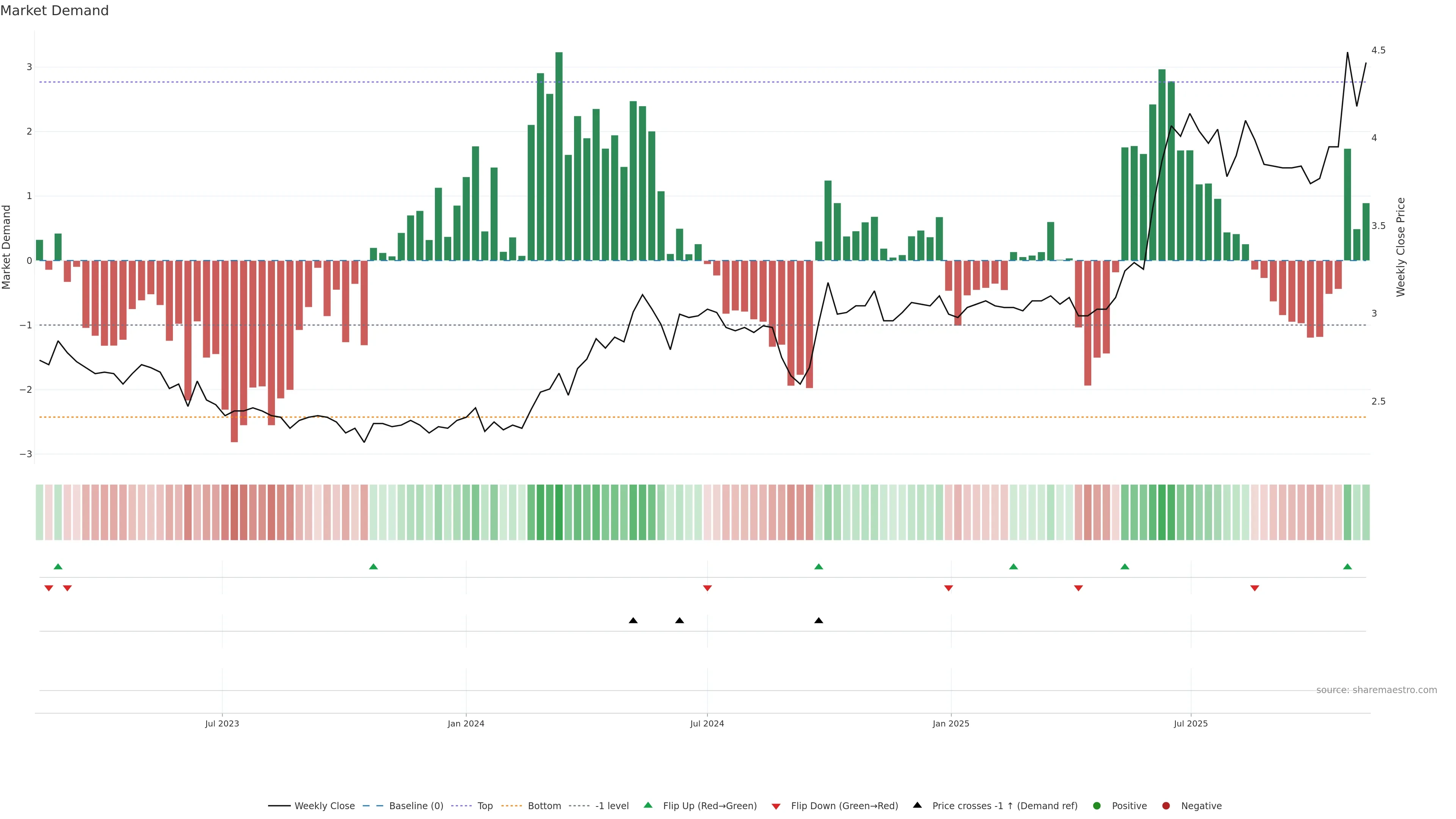Screen dimensions: 1456x819
Task: Click the last green flip-up marker
Action: (x=1348, y=567)
